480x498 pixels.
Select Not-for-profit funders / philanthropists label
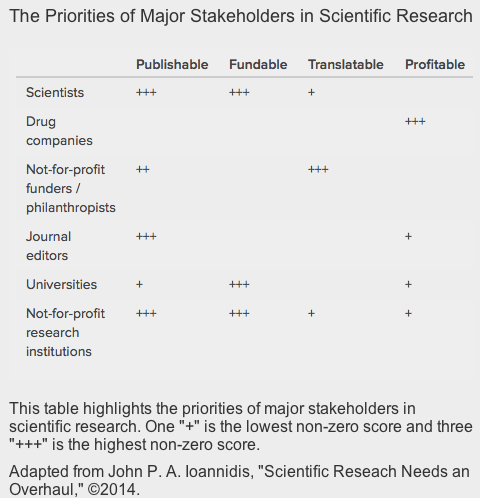[x=71, y=189]
